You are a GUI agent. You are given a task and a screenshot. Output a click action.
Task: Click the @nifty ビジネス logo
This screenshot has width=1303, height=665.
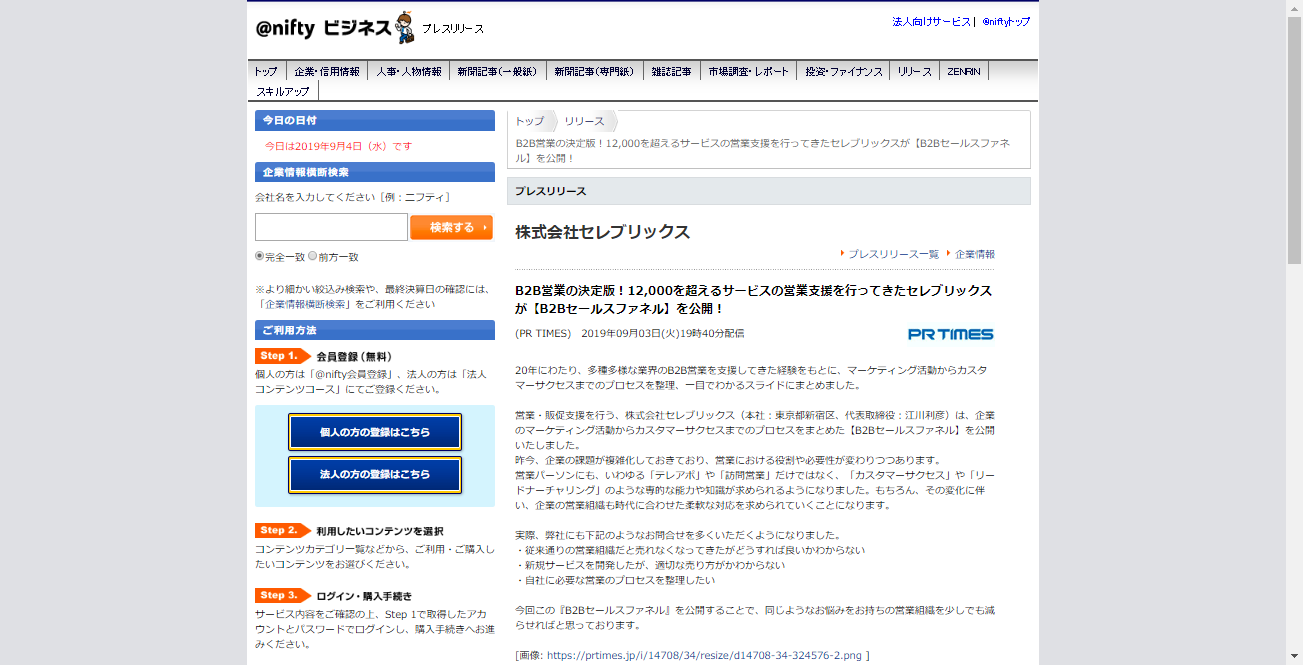pyautogui.click(x=323, y=29)
